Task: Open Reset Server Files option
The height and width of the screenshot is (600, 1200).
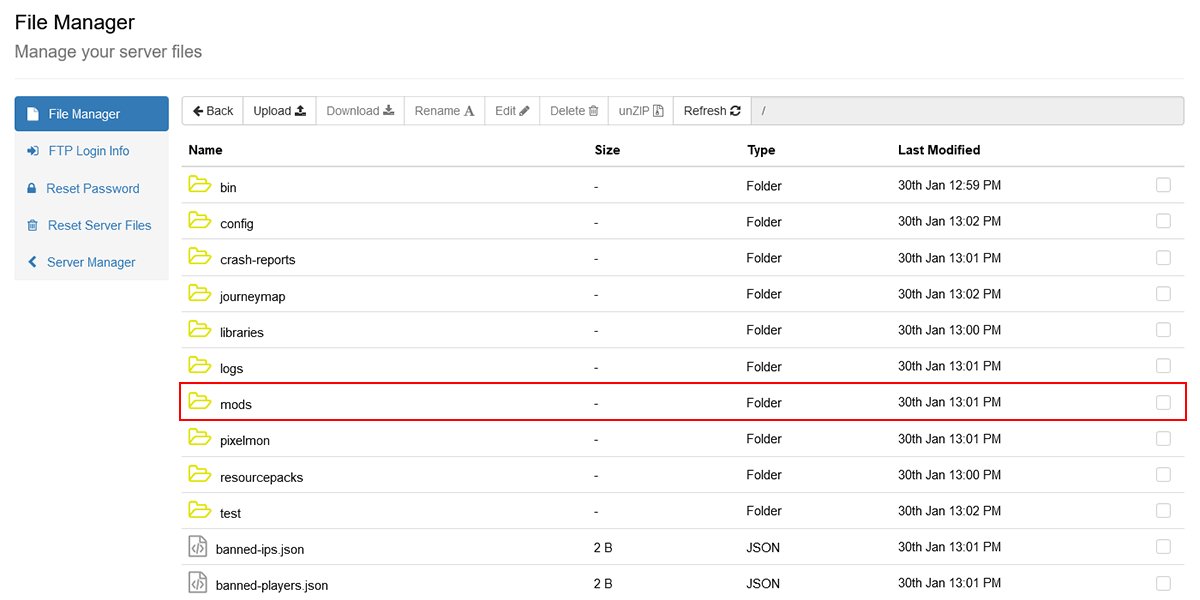Action: [92, 225]
